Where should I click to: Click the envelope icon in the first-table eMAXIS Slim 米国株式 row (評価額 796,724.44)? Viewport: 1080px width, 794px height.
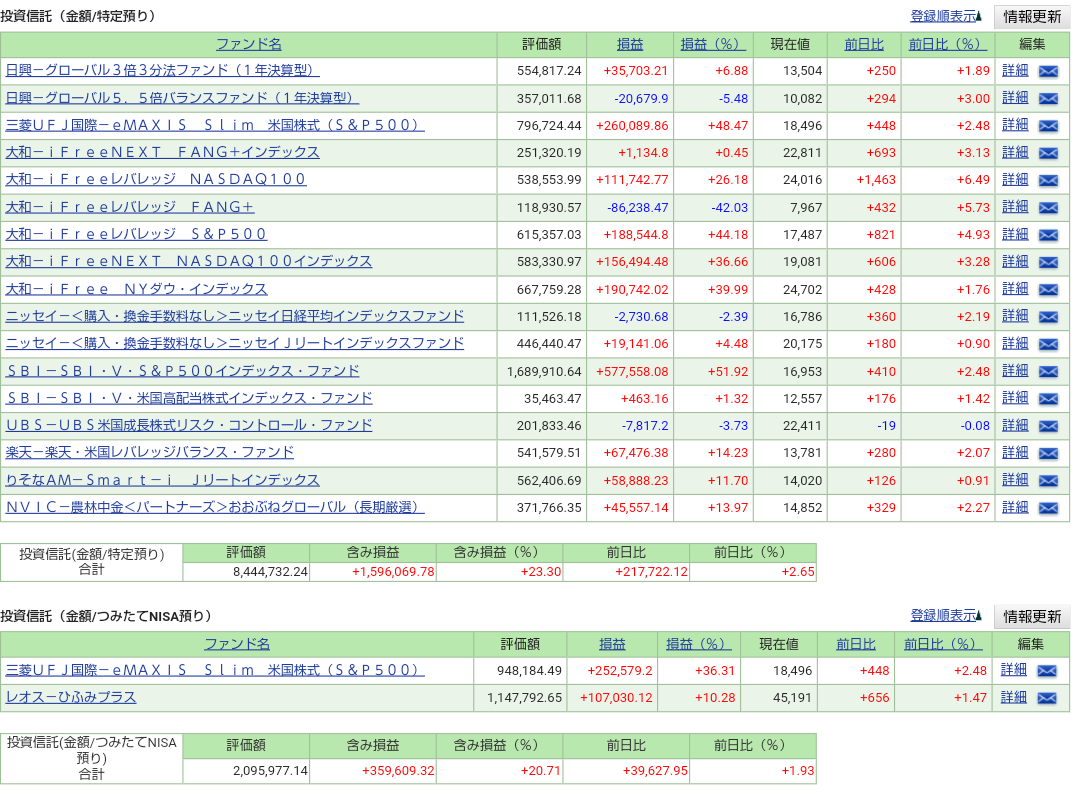tap(1048, 126)
